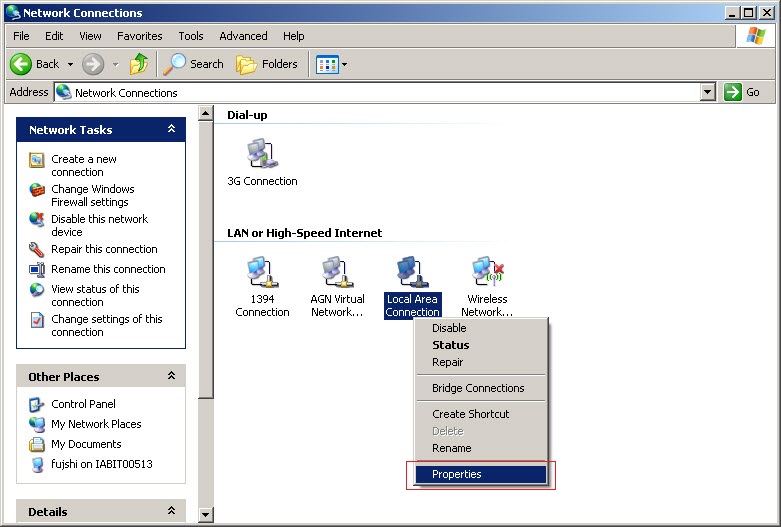
Task: Collapse the Network Tasks panel
Action: coord(171,129)
